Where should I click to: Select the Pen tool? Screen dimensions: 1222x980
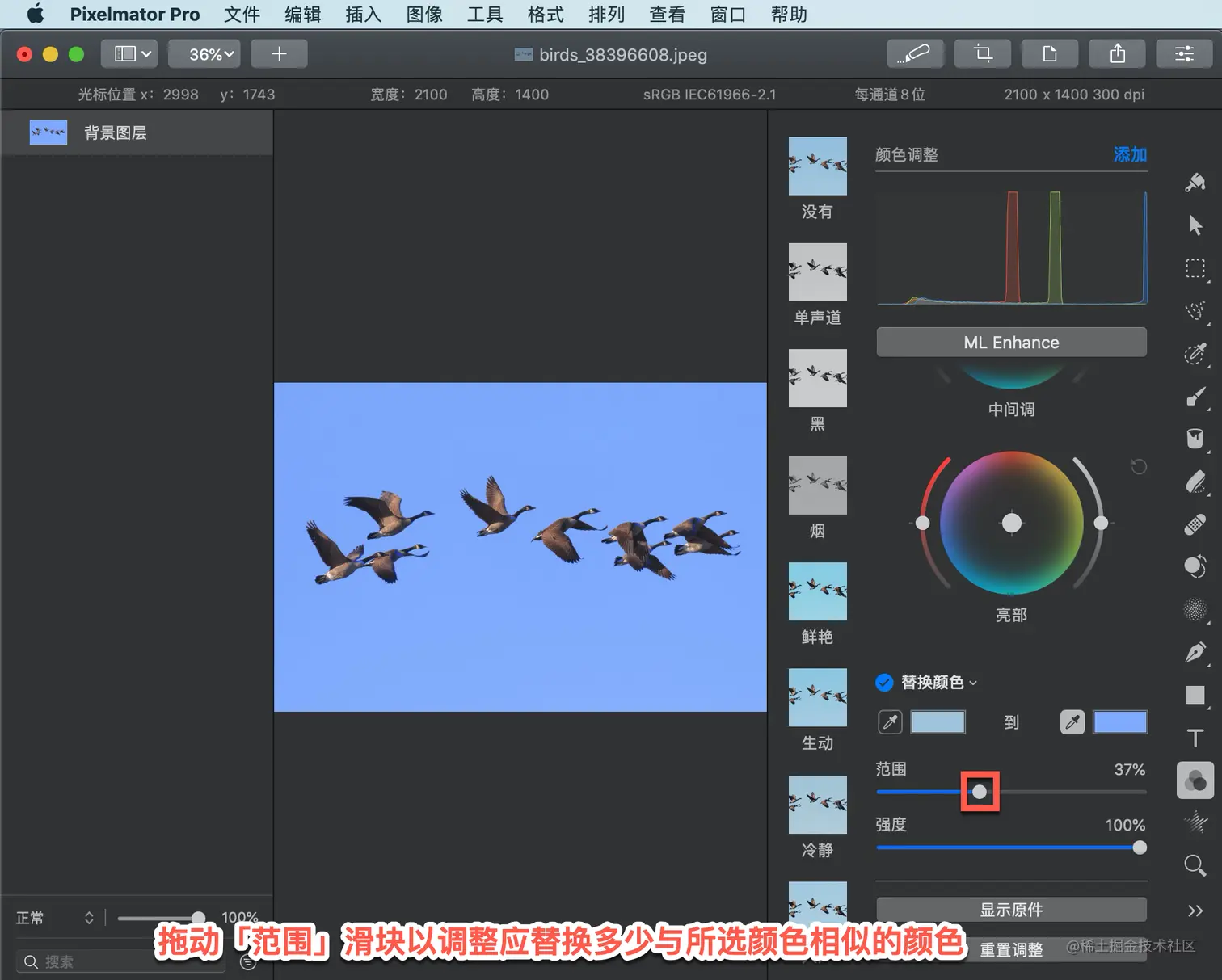click(1195, 652)
